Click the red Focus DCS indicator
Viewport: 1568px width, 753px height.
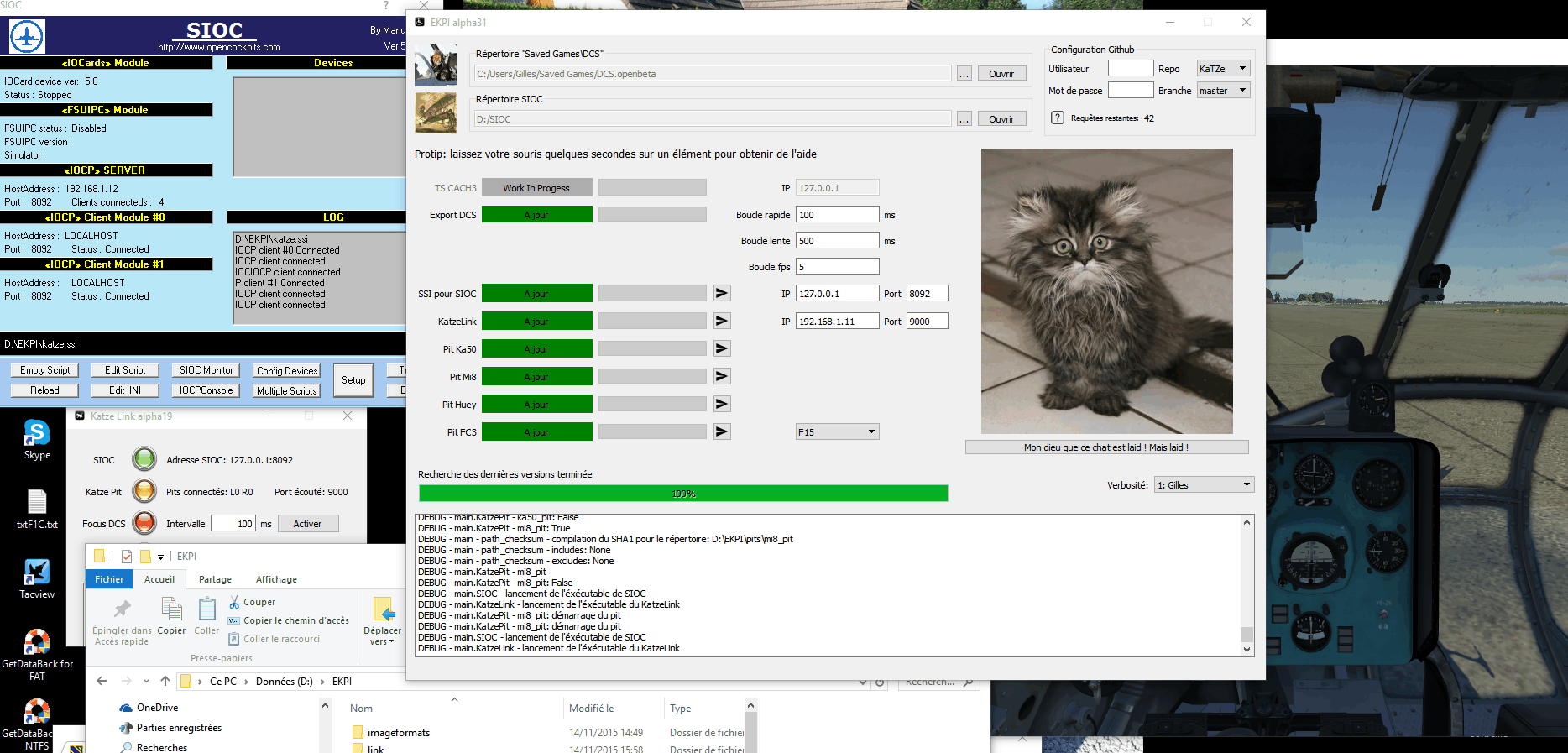coord(144,523)
